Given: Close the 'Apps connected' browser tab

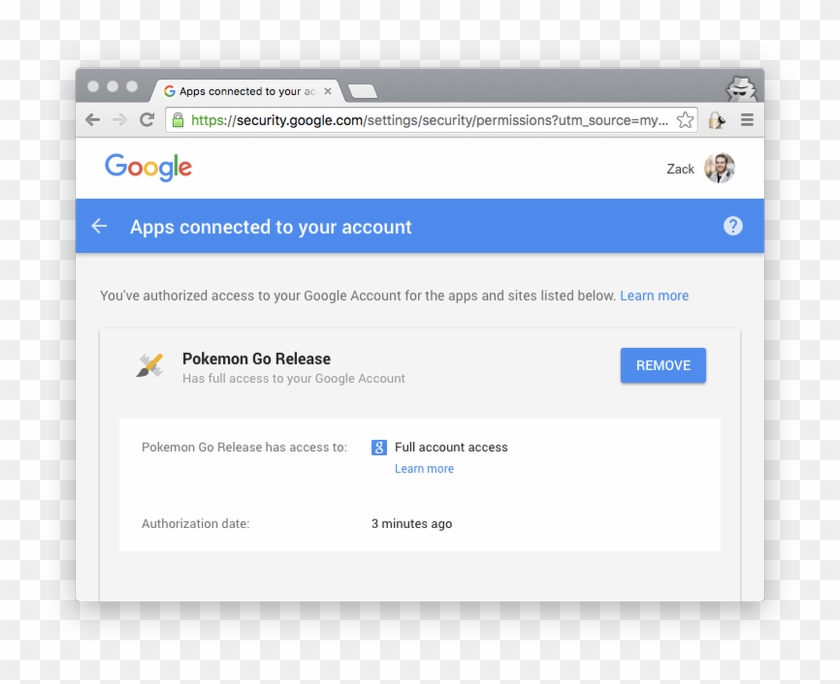Looking at the screenshot, I should [x=327, y=91].
